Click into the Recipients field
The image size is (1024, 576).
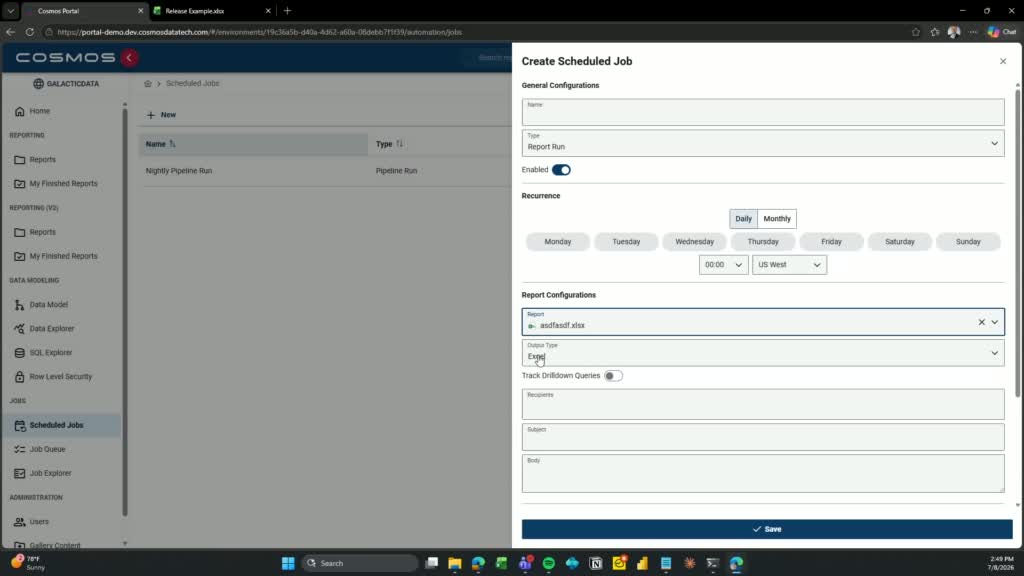click(763, 404)
